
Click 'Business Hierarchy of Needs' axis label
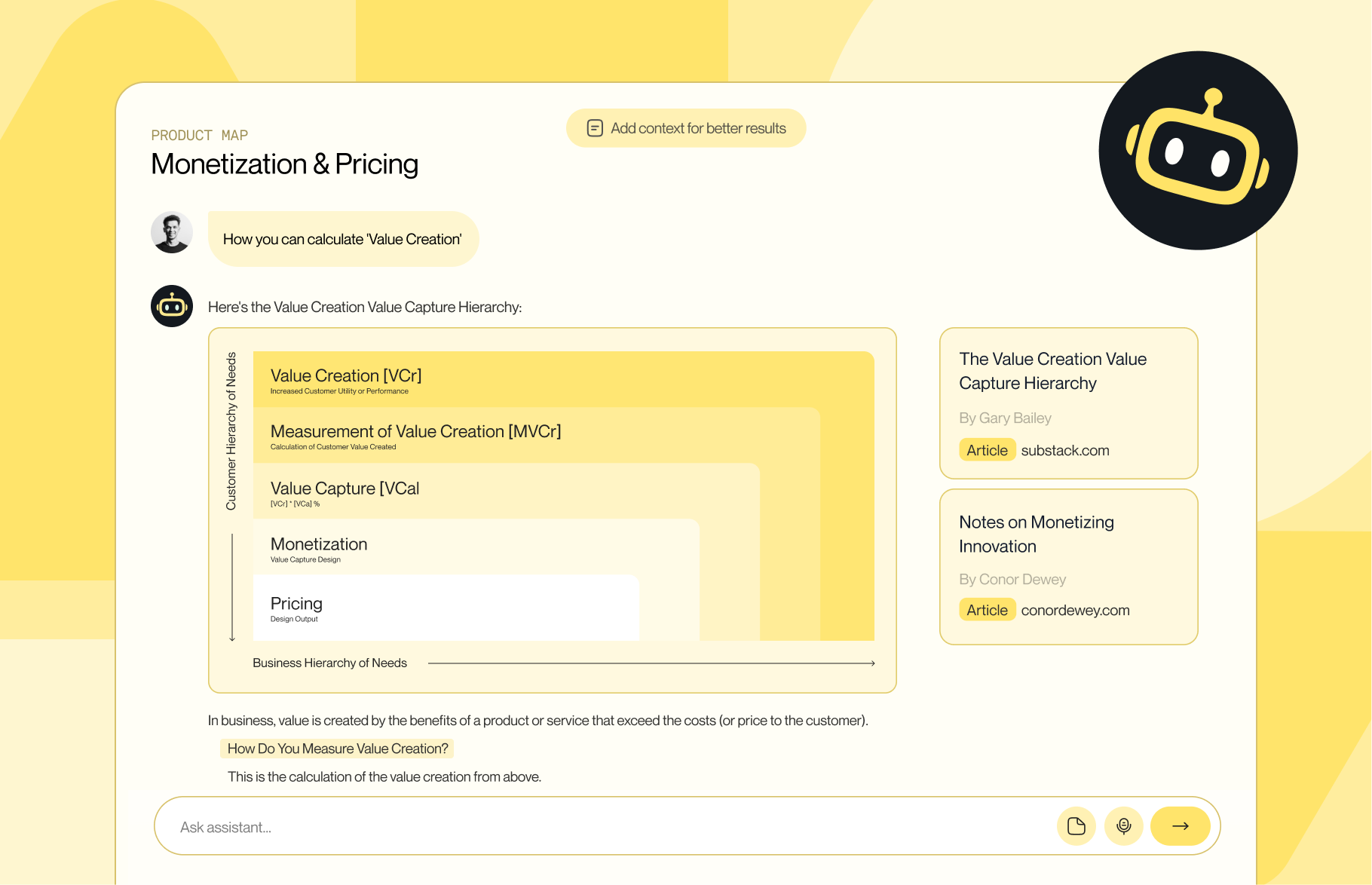click(x=329, y=663)
